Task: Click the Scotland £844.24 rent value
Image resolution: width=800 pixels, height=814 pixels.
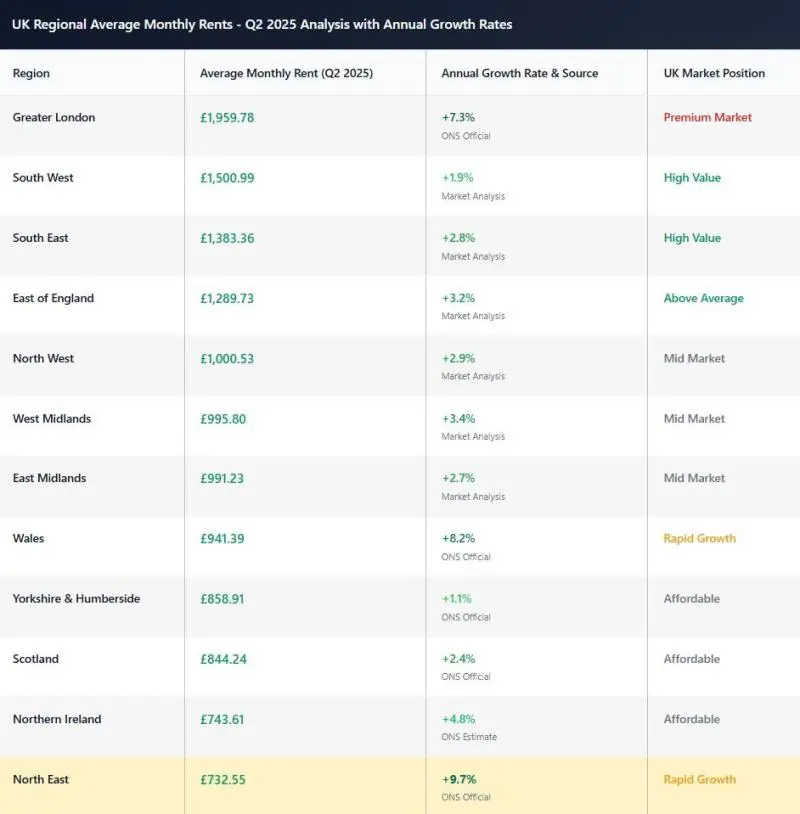Action: click(222, 659)
